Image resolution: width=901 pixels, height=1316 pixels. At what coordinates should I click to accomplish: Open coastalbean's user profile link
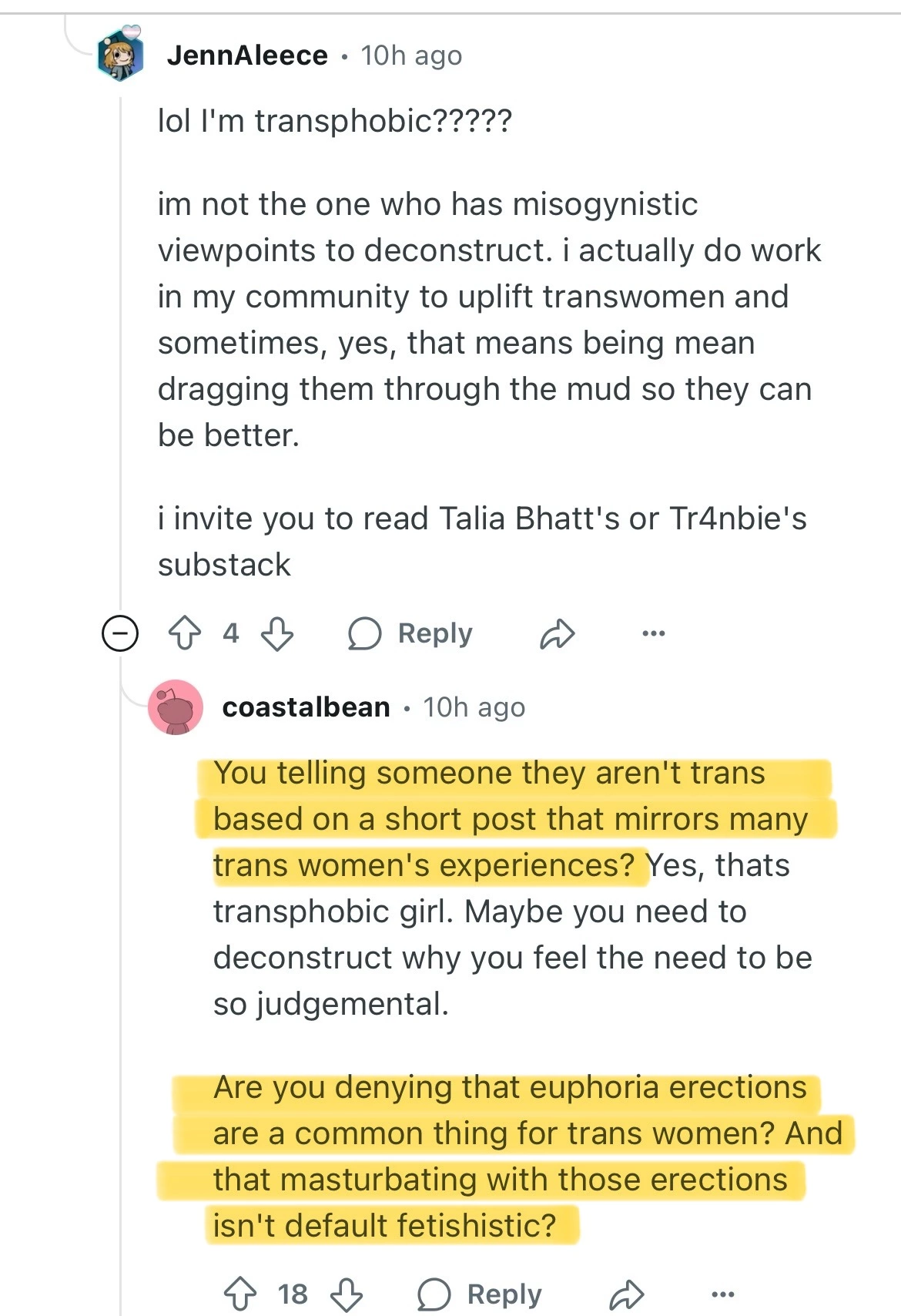coord(306,707)
